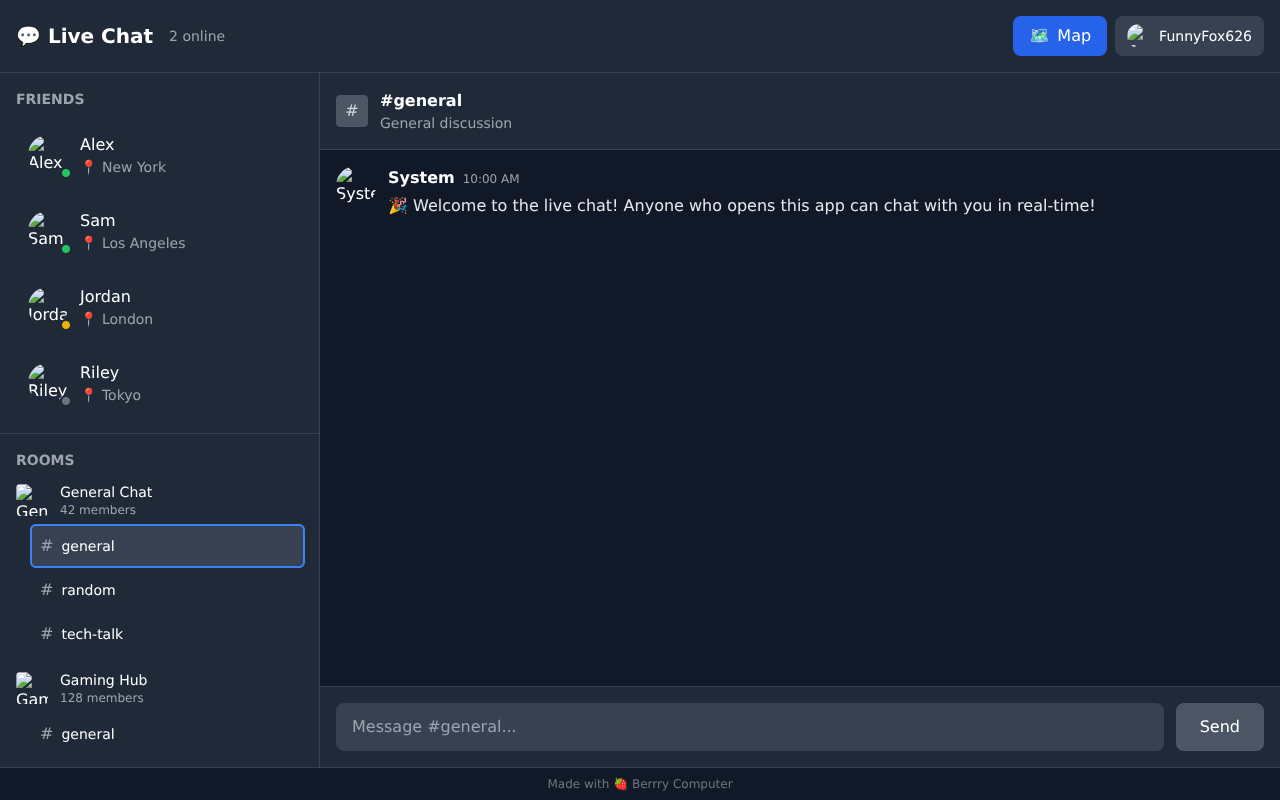Toggle Alex's green online status indicator

pyautogui.click(x=65, y=172)
